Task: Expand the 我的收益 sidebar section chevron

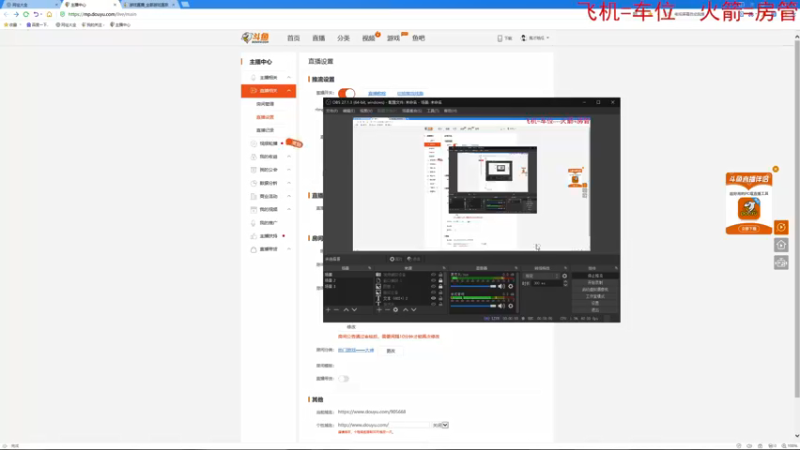Action: 289,157
